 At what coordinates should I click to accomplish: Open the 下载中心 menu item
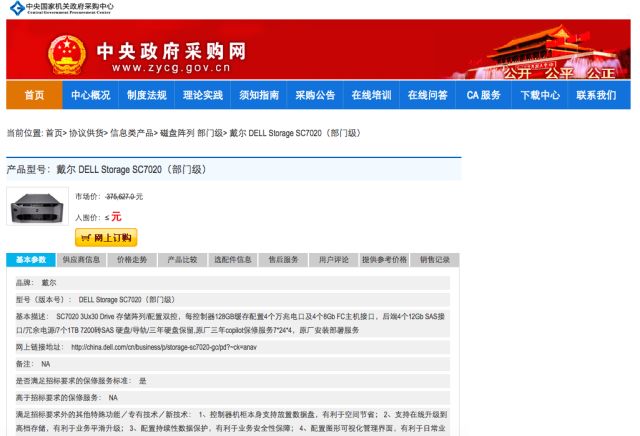[540, 95]
